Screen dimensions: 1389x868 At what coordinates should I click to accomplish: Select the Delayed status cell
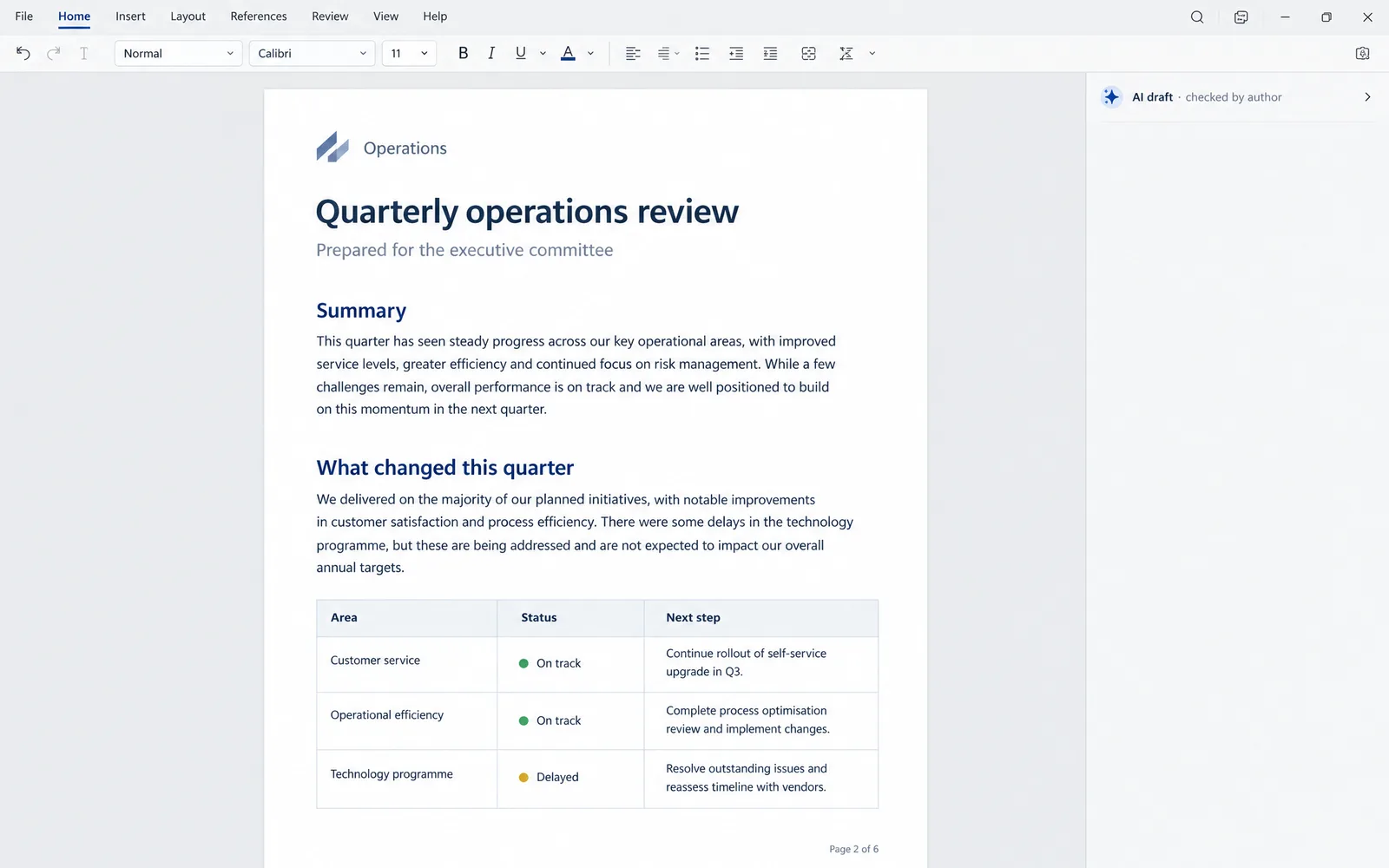pos(570,779)
